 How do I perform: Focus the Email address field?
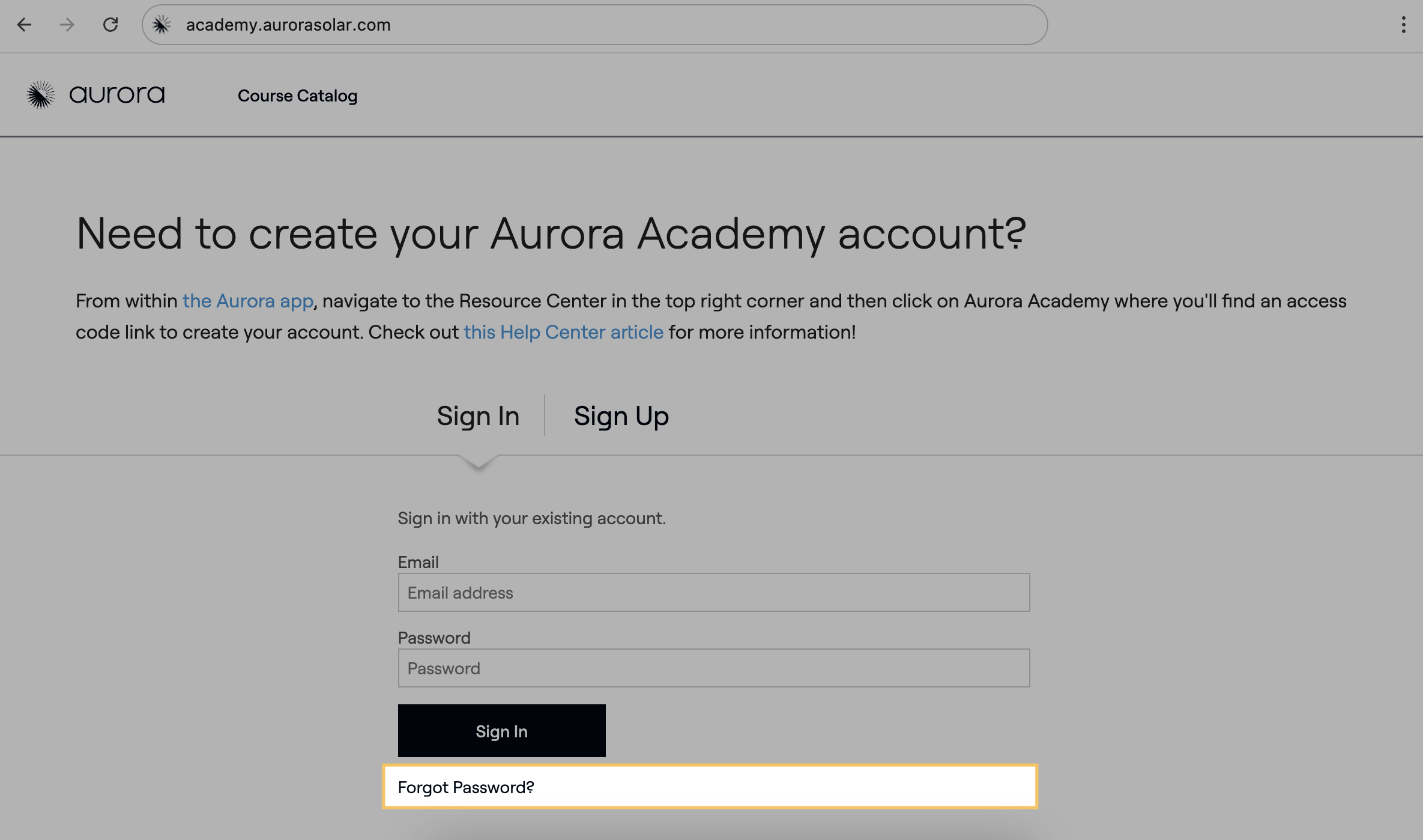coord(714,593)
